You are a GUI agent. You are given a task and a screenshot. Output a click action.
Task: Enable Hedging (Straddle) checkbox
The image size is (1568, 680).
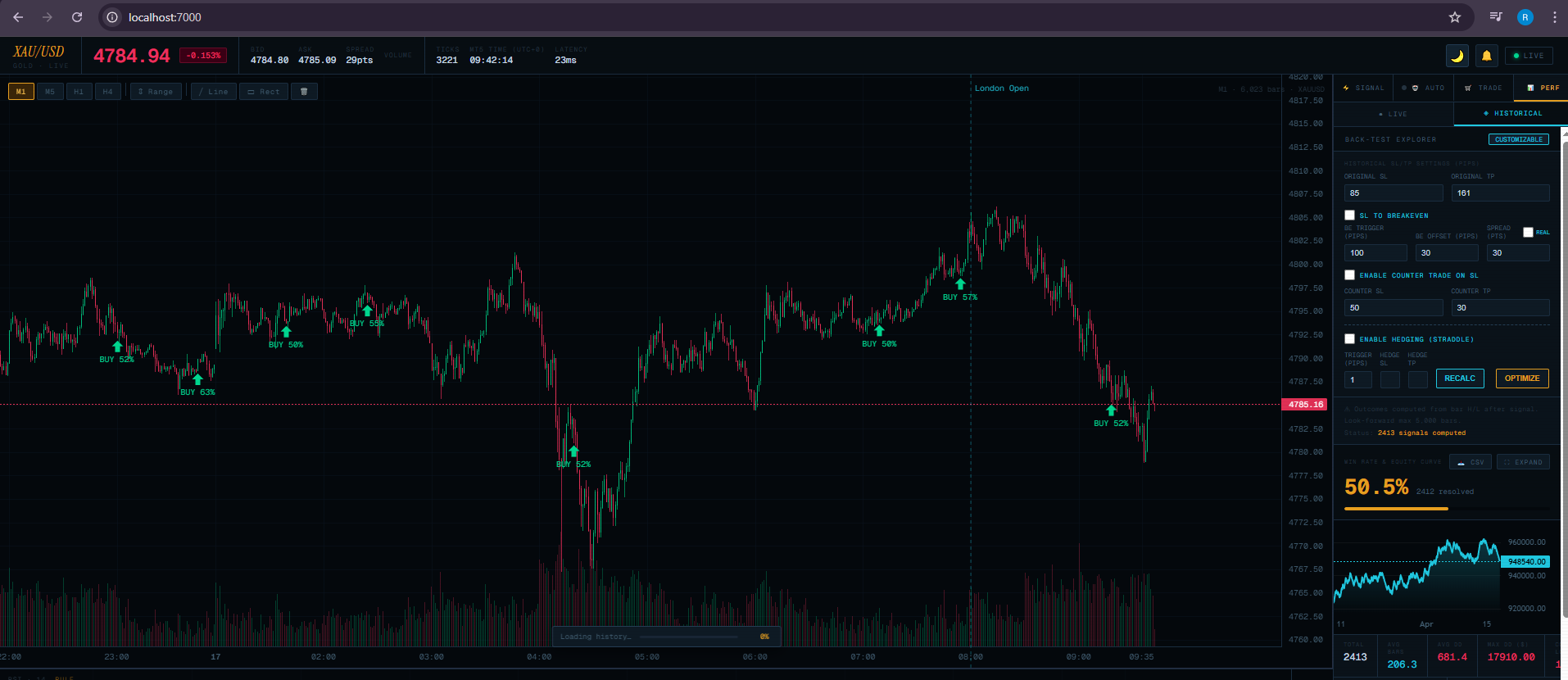pyautogui.click(x=1349, y=339)
